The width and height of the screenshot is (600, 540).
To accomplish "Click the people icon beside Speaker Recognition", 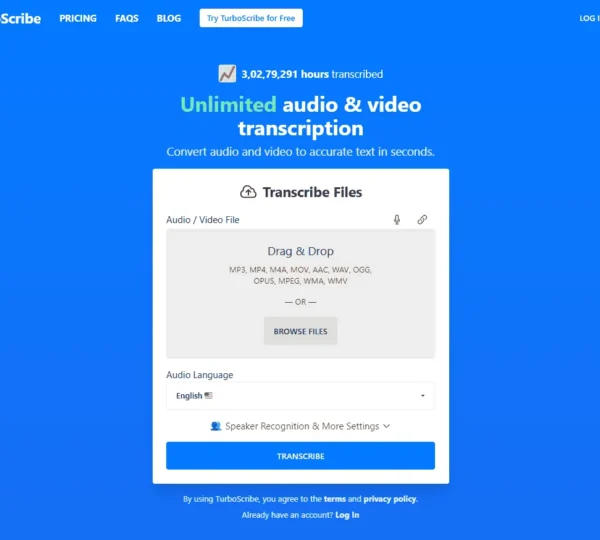I will pyautogui.click(x=216, y=426).
